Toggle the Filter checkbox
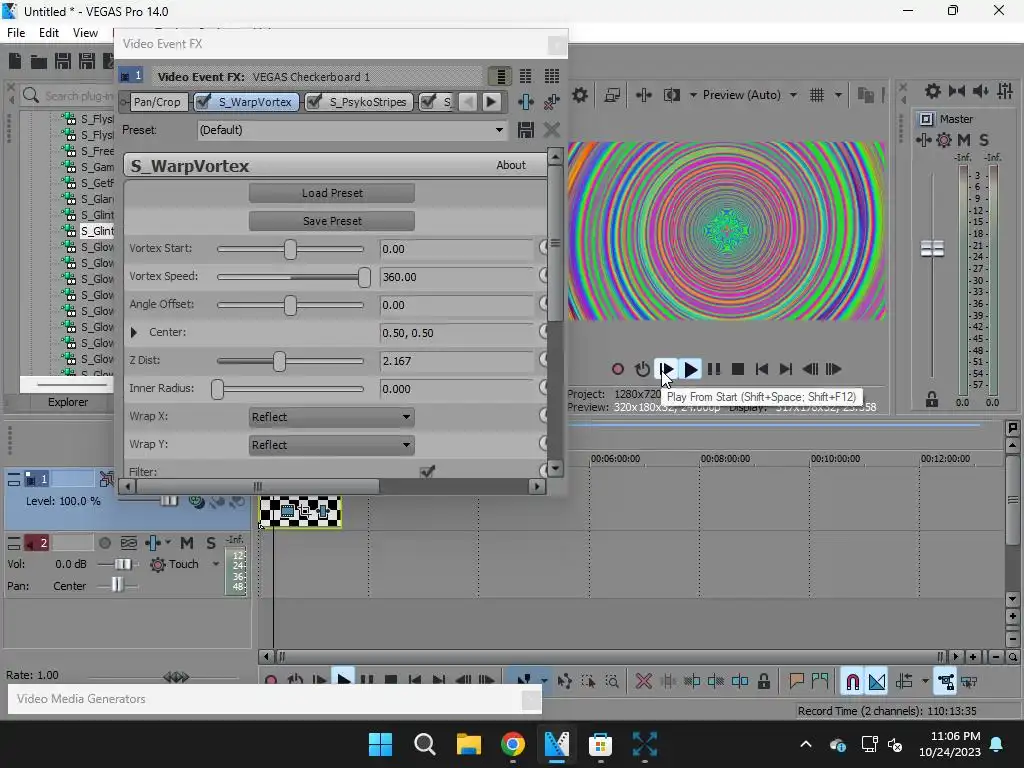 click(x=428, y=471)
